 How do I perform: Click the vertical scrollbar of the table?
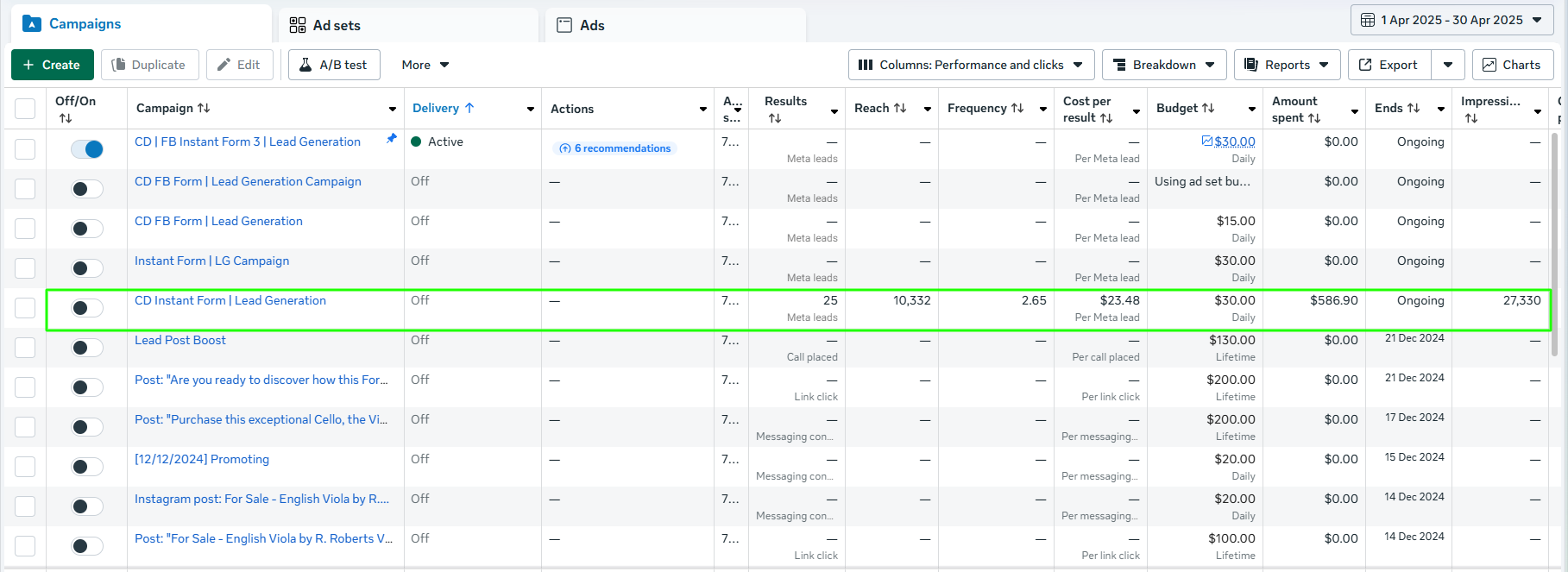click(1554, 242)
